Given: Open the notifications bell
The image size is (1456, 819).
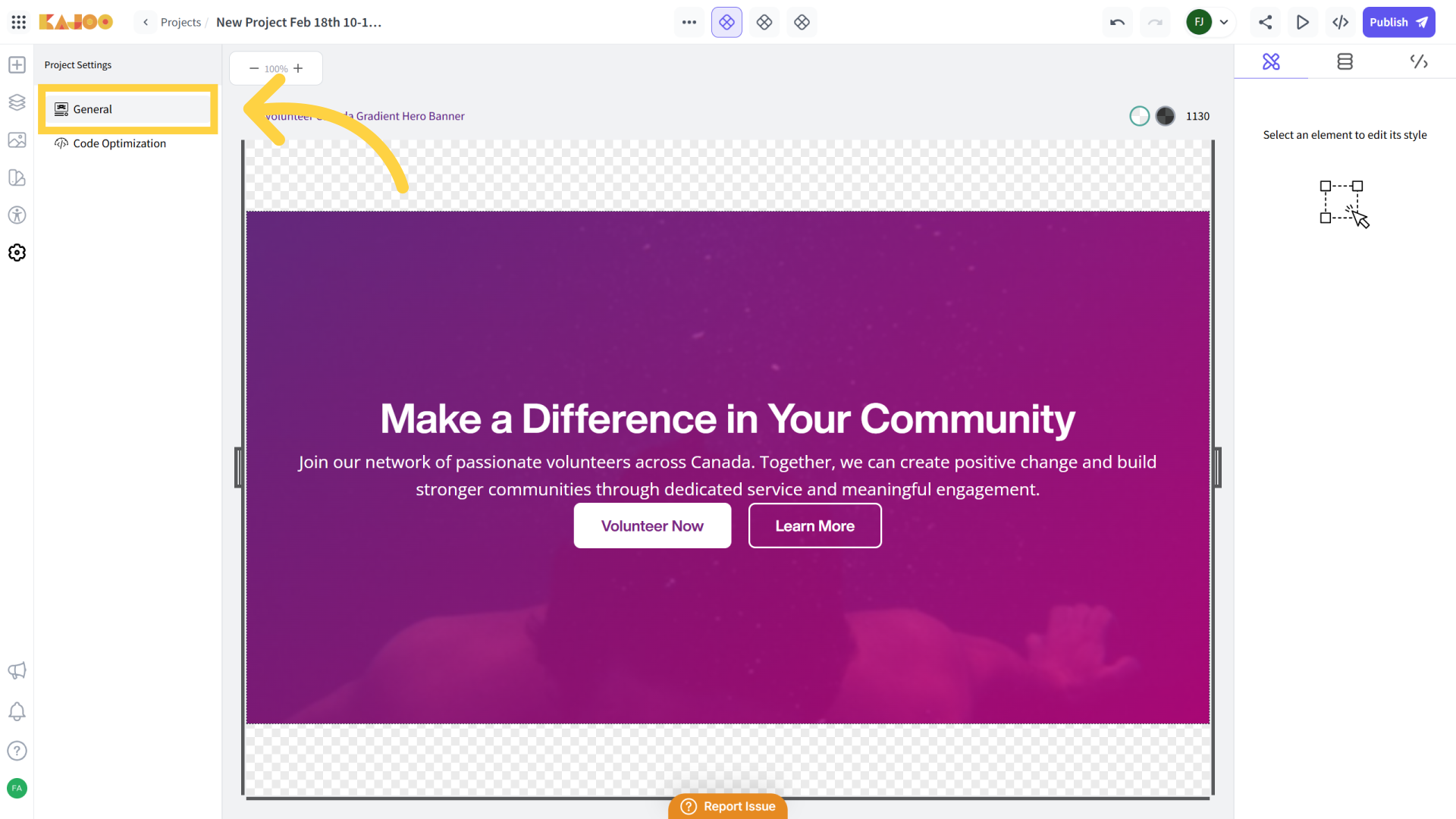Looking at the screenshot, I should (x=17, y=711).
